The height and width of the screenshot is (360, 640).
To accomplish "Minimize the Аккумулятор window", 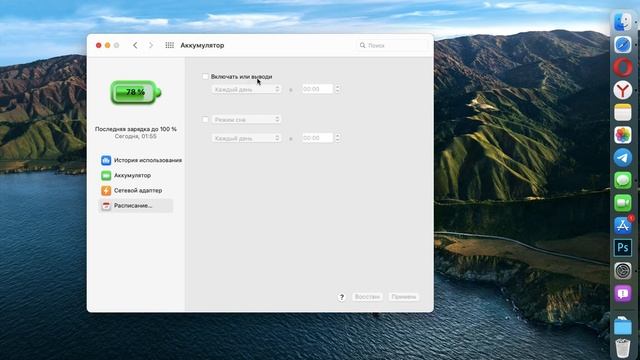I will coord(107,45).
